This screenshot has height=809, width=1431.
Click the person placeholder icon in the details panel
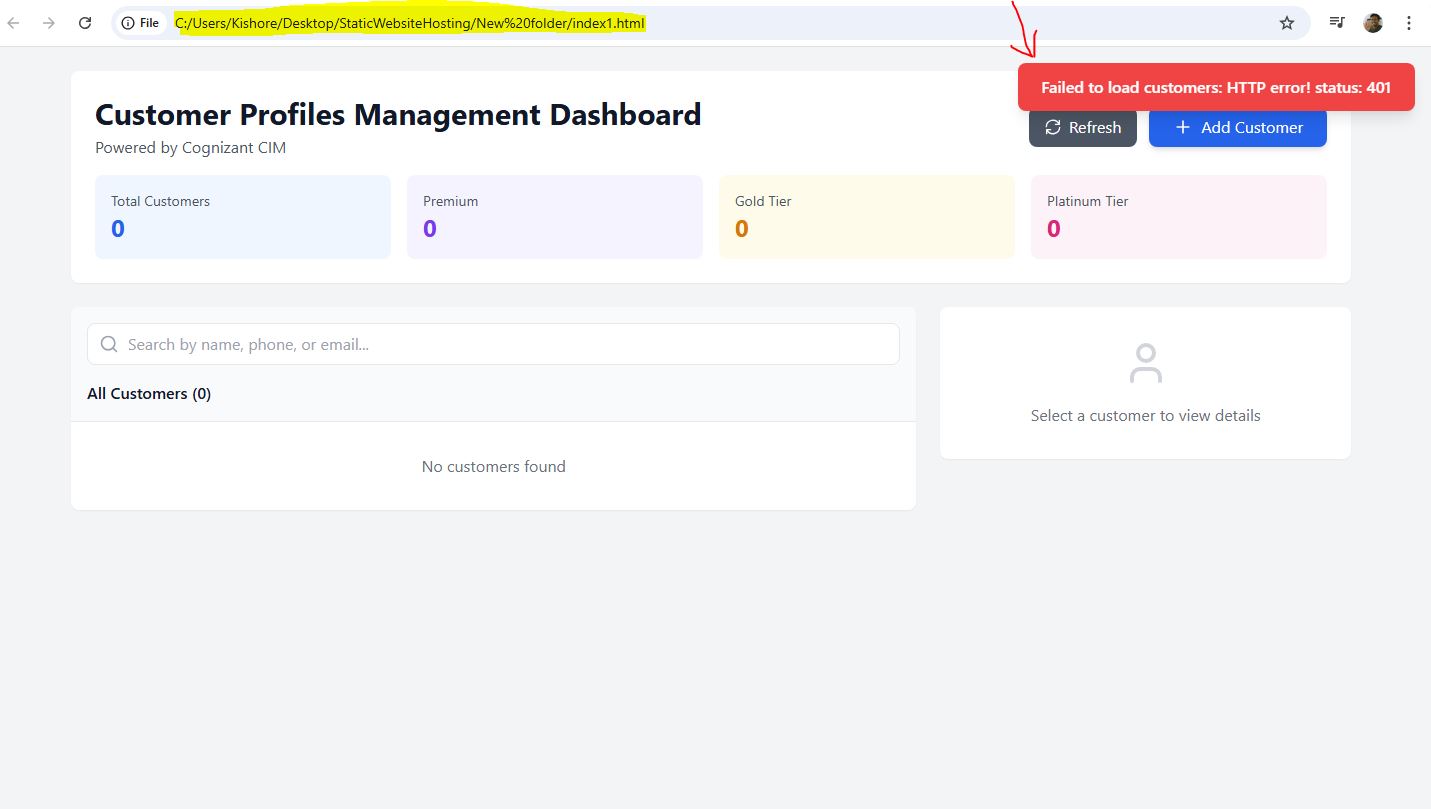click(x=1145, y=363)
